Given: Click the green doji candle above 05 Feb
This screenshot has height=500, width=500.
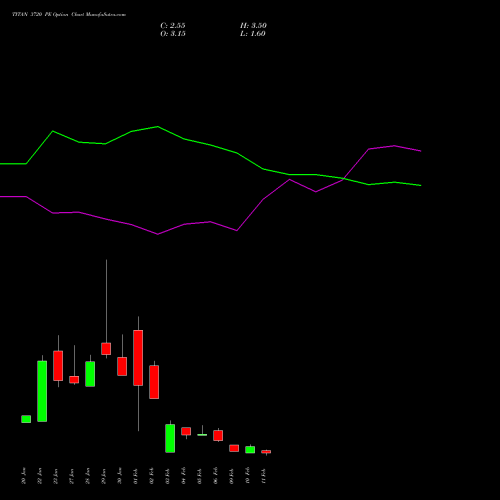Looking at the screenshot, I should tap(202, 435).
